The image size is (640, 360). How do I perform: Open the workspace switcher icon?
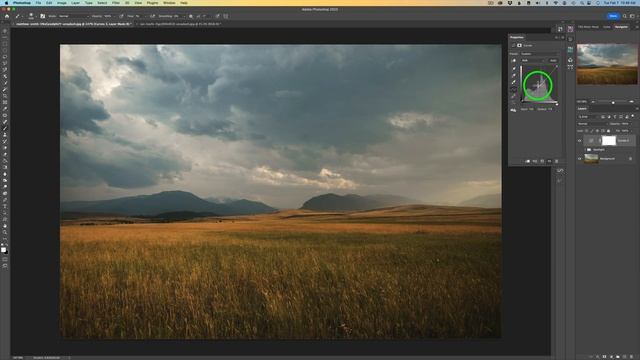tap(632, 16)
